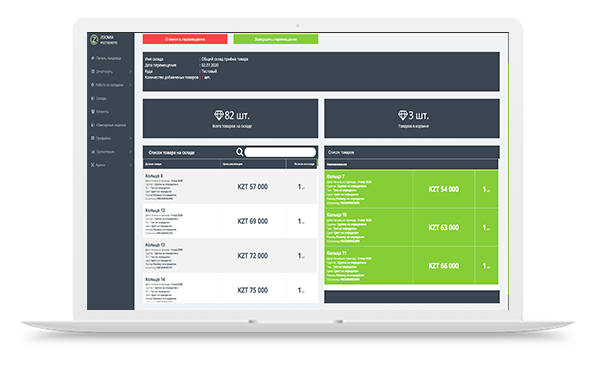
Task: Click the green Завершить перемещение button
Action: coord(276,39)
